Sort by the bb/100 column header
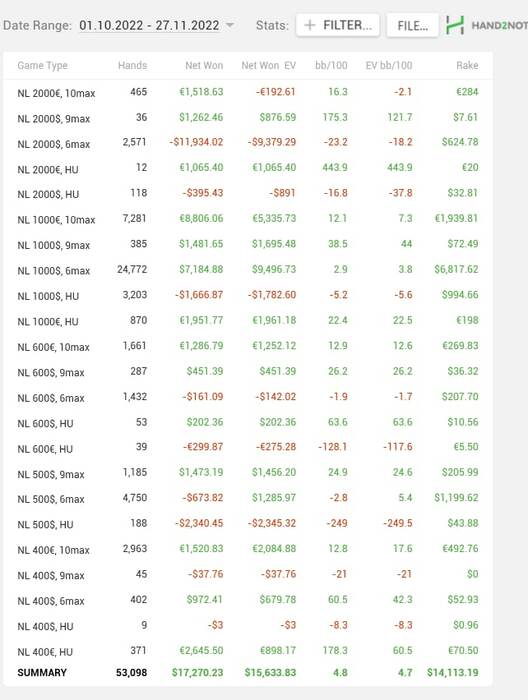The image size is (528, 700). 331,66
